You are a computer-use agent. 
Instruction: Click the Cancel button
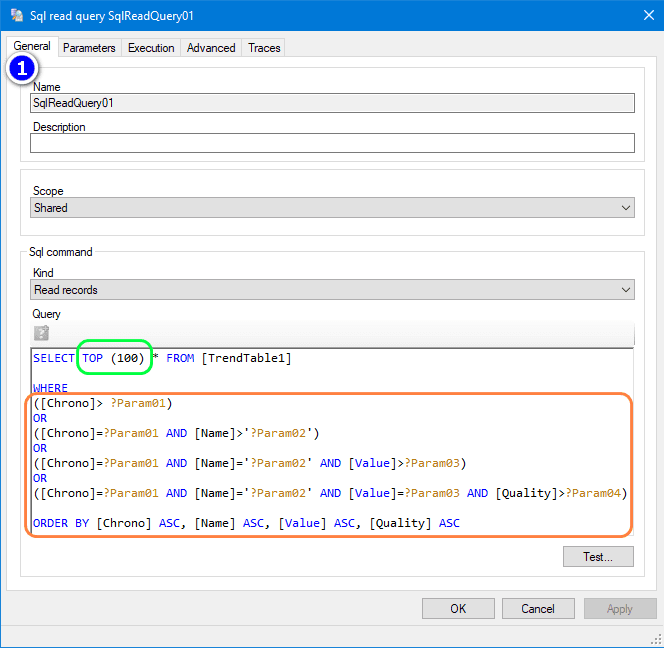tap(538, 608)
